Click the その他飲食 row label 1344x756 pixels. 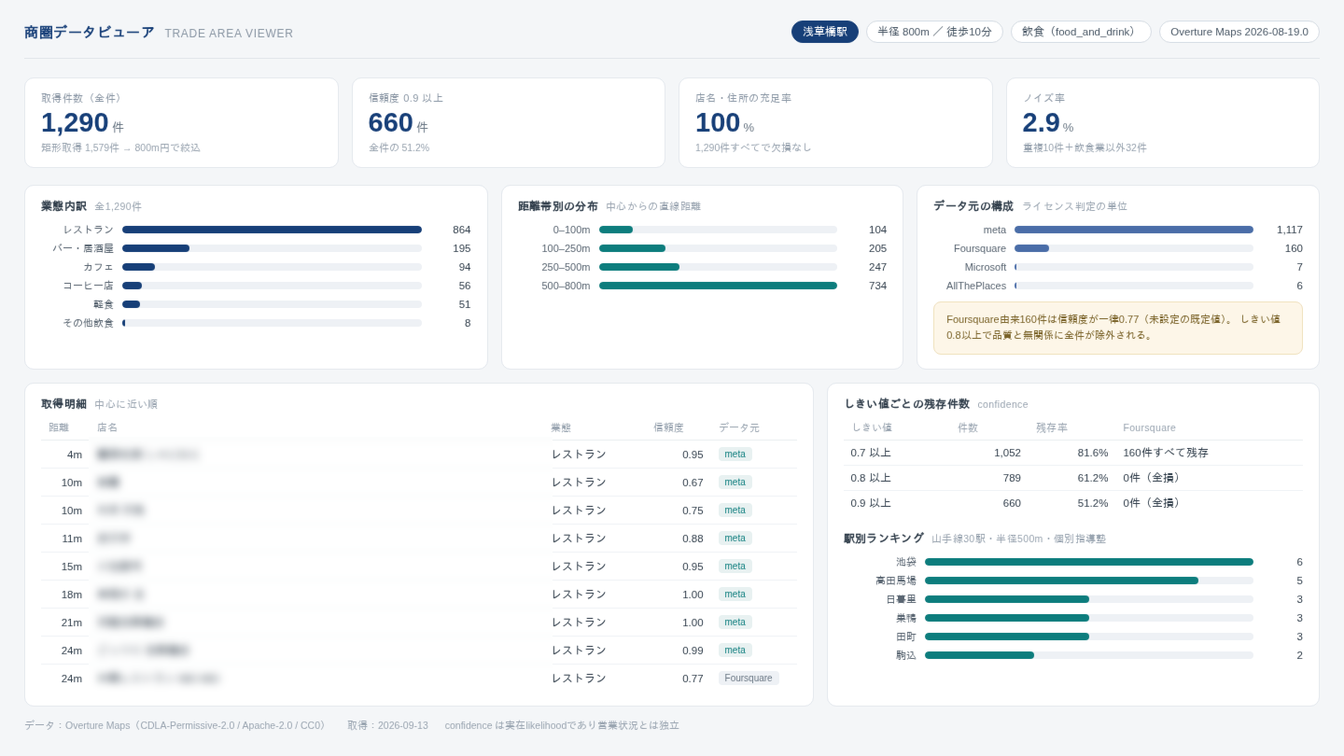(x=88, y=323)
